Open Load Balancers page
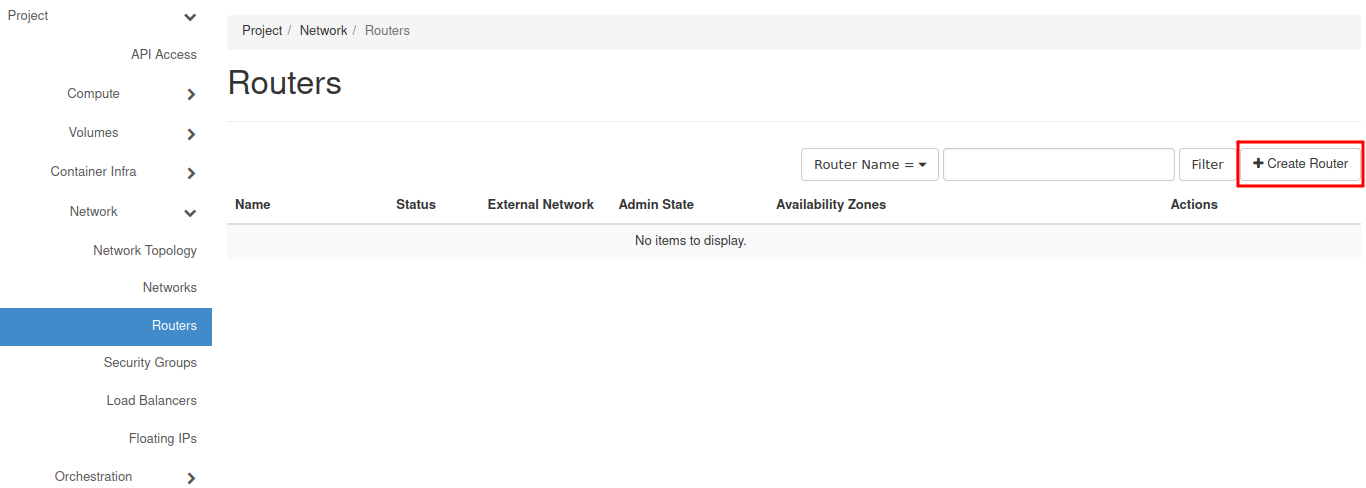The image size is (1366, 488). tap(152, 401)
